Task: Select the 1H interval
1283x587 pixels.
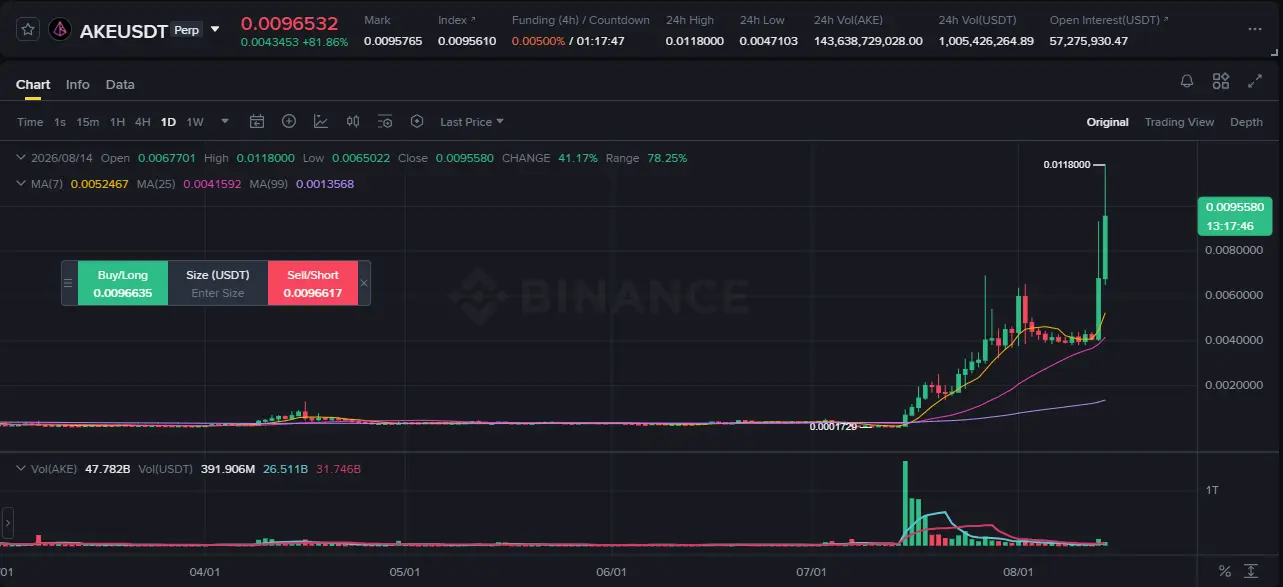Action: click(117, 122)
